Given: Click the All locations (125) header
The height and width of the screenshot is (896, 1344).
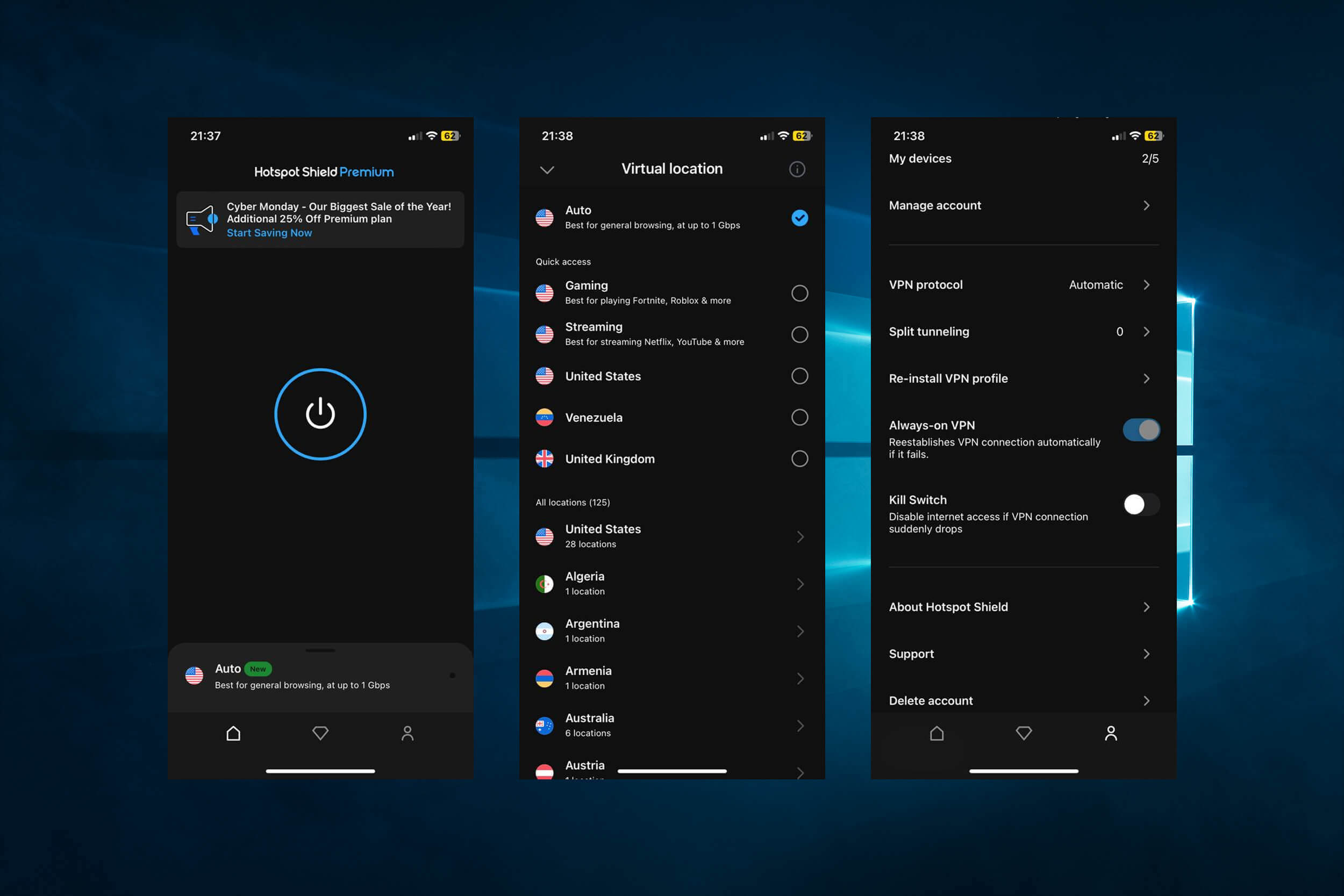Looking at the screenshot, I should click(x=573, y=502).
